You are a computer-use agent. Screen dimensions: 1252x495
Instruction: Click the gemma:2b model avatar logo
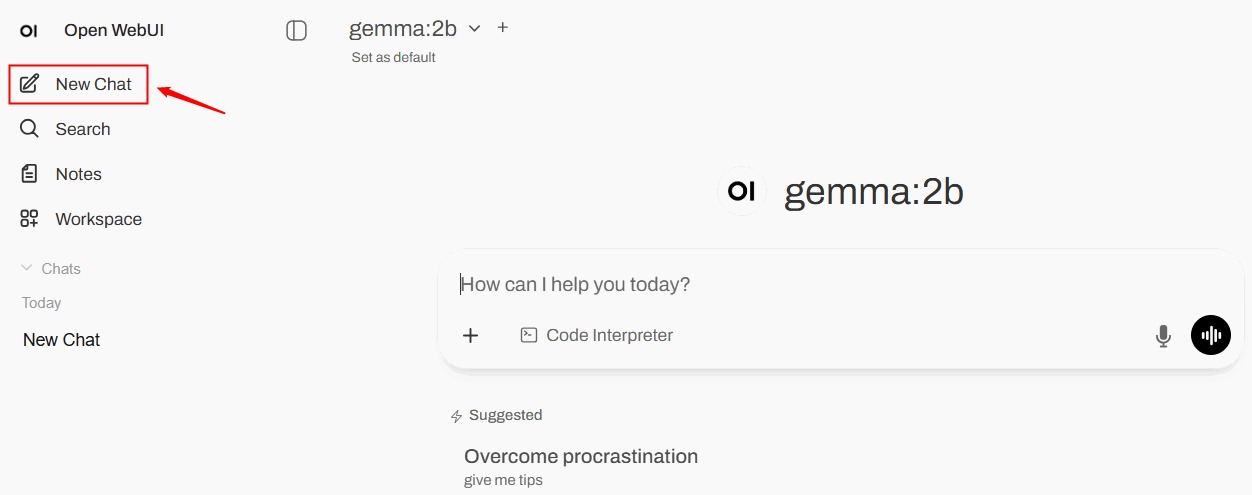pos(741,191)
